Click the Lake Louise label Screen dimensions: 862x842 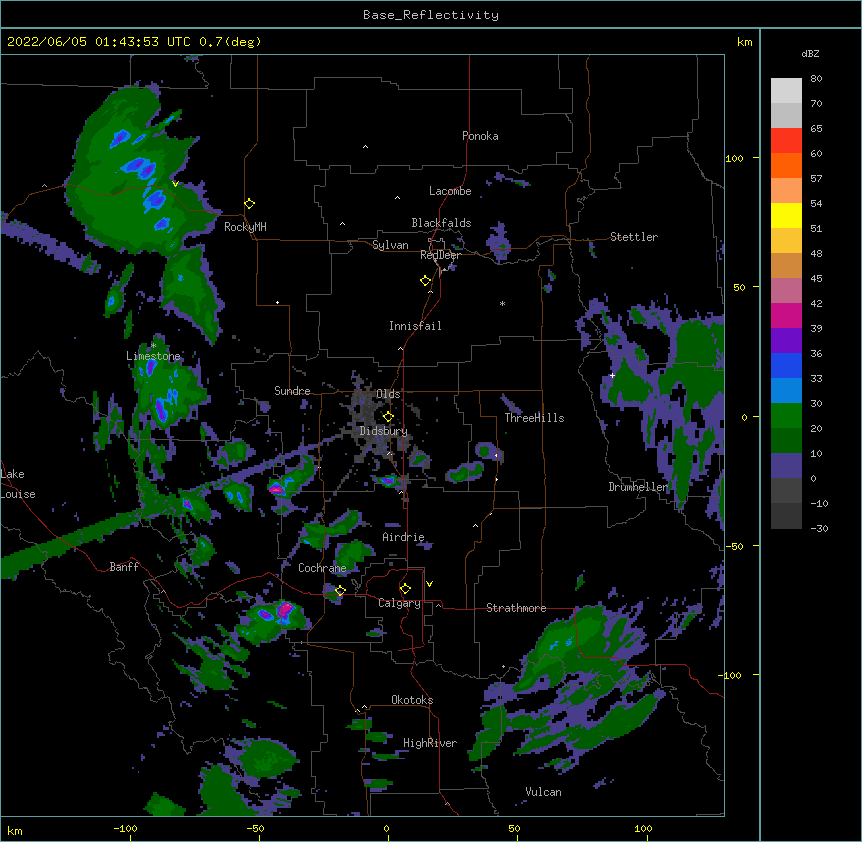(x=18, y=484)
